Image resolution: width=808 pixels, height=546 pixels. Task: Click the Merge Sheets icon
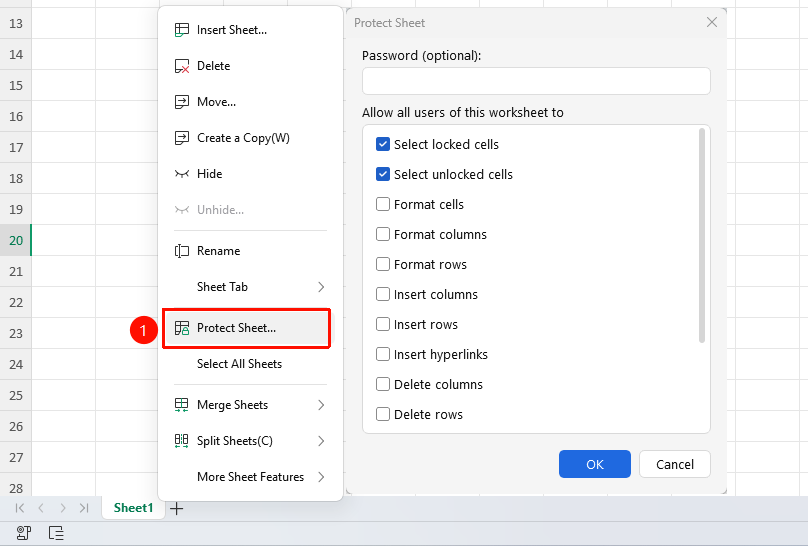pos(181,405)
